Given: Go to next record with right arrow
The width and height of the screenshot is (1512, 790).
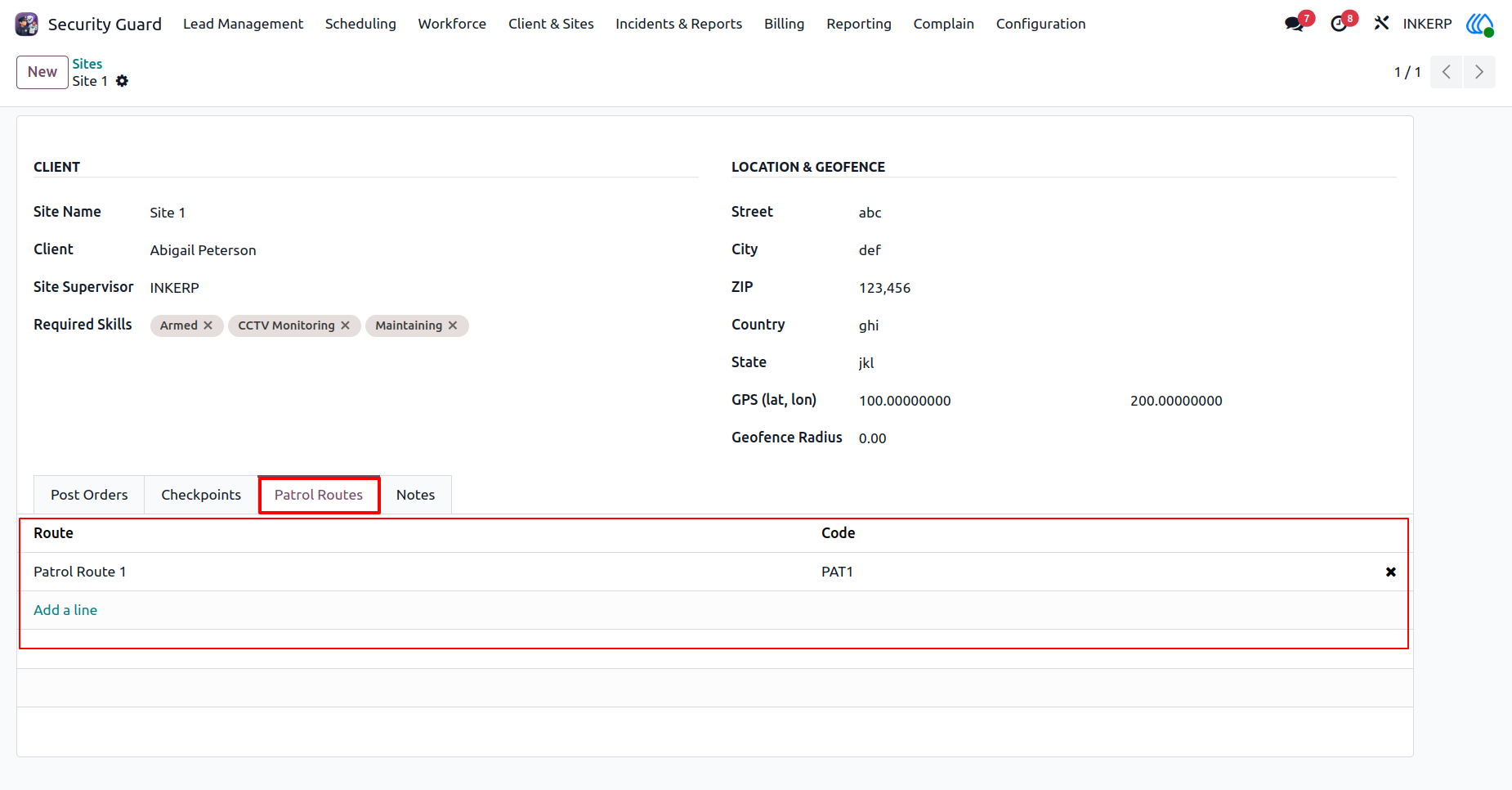Looking at the screenshot, I should click(x=1479, y=72).
